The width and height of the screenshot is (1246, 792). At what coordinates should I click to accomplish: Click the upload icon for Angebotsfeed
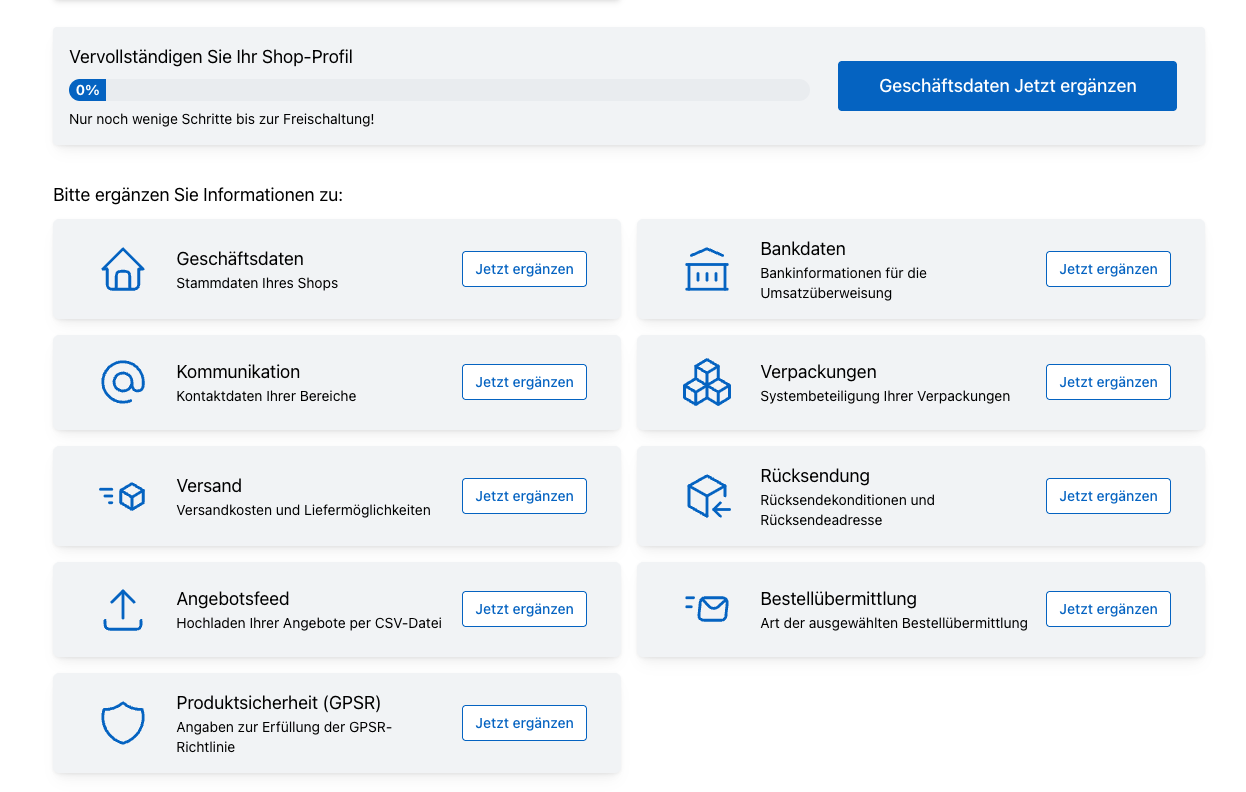123,609
